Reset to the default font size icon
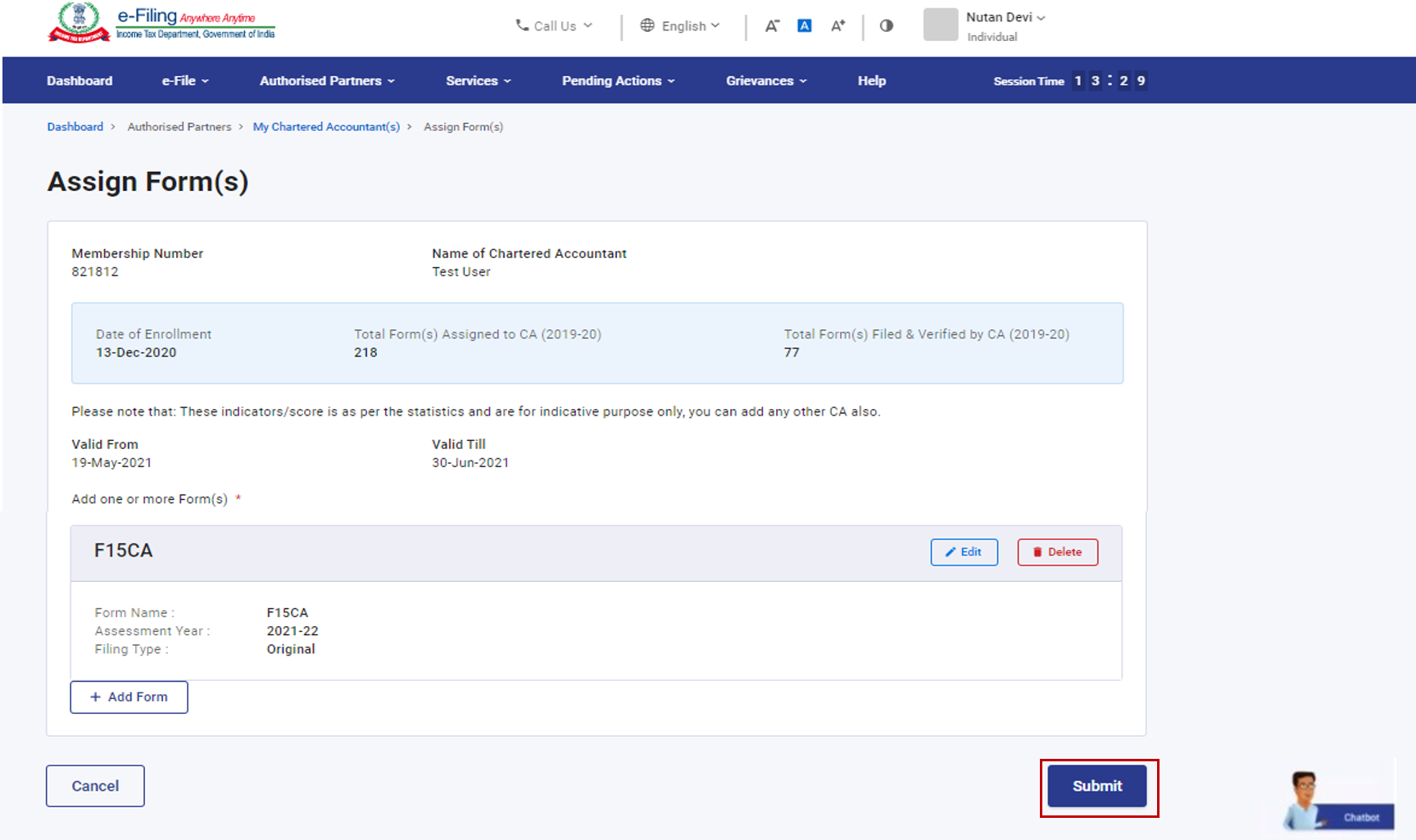 coord(804,26)
